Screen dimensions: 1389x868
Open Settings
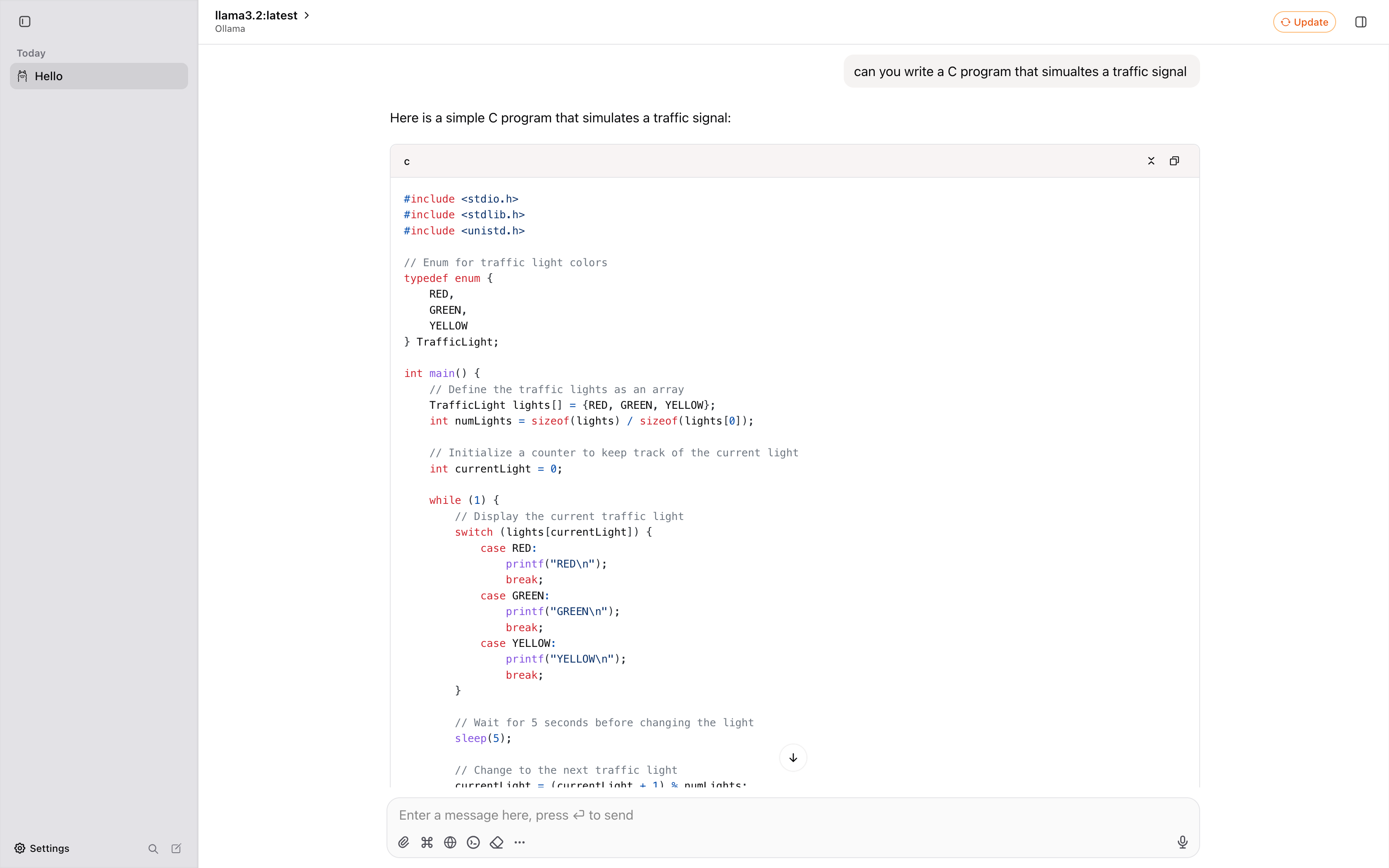tap(42, 848)
